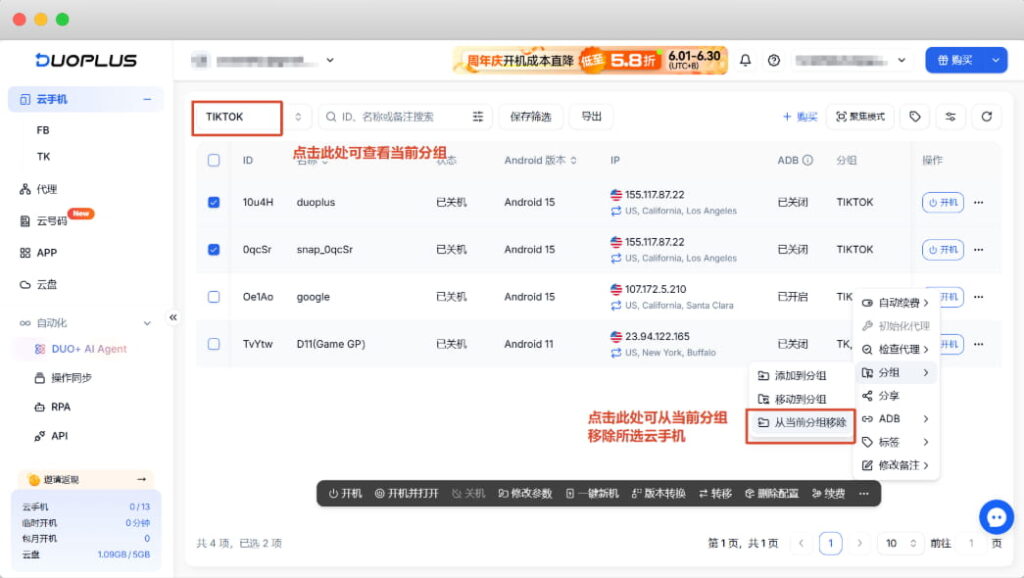Click 转移 in bottom bar
Image resolution: width=1024 pixels, height=578 pixels.
715,494
